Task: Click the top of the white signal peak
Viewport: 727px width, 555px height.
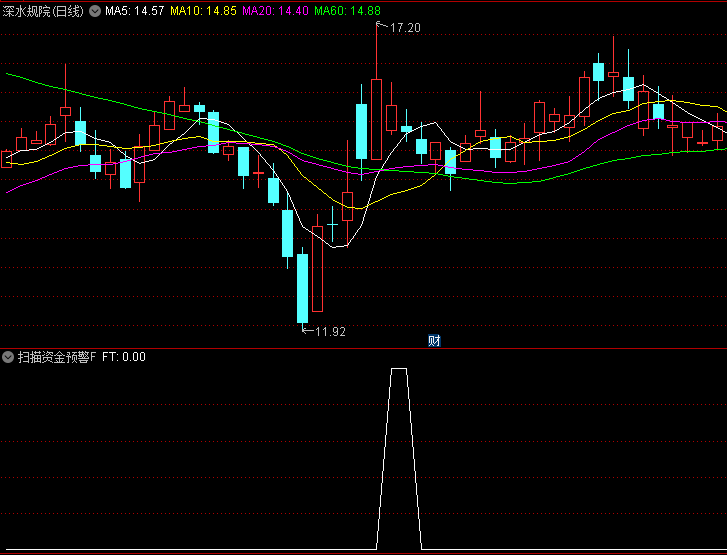Action: (x=399, y=369)
